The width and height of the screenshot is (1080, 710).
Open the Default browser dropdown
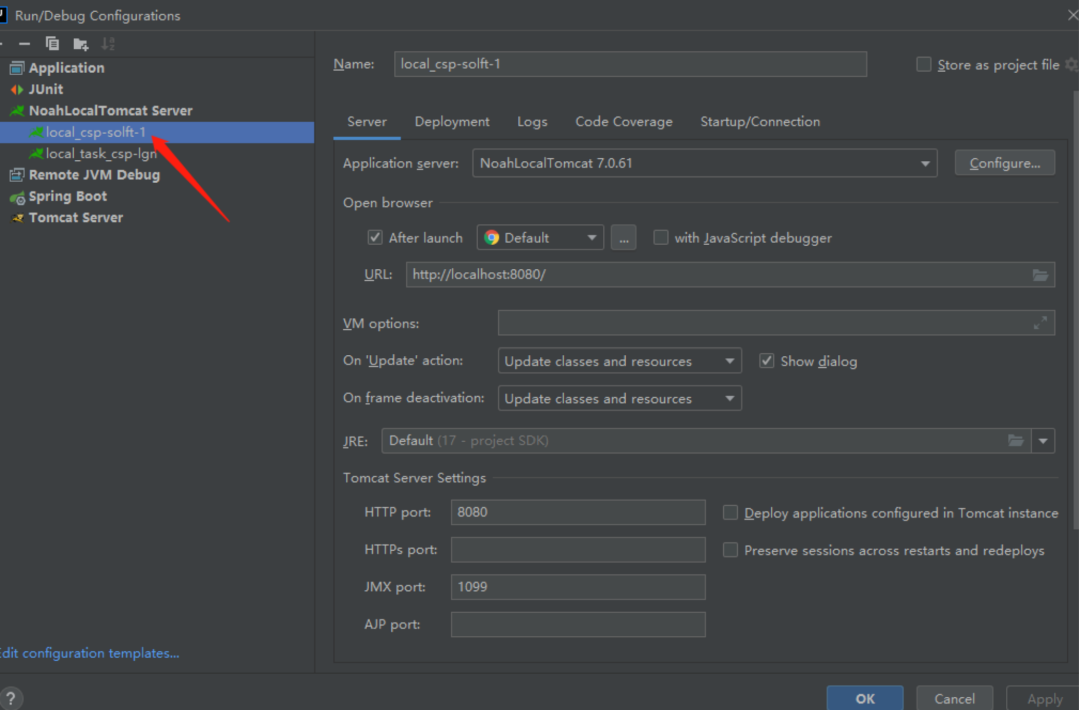tap(540, 238)
